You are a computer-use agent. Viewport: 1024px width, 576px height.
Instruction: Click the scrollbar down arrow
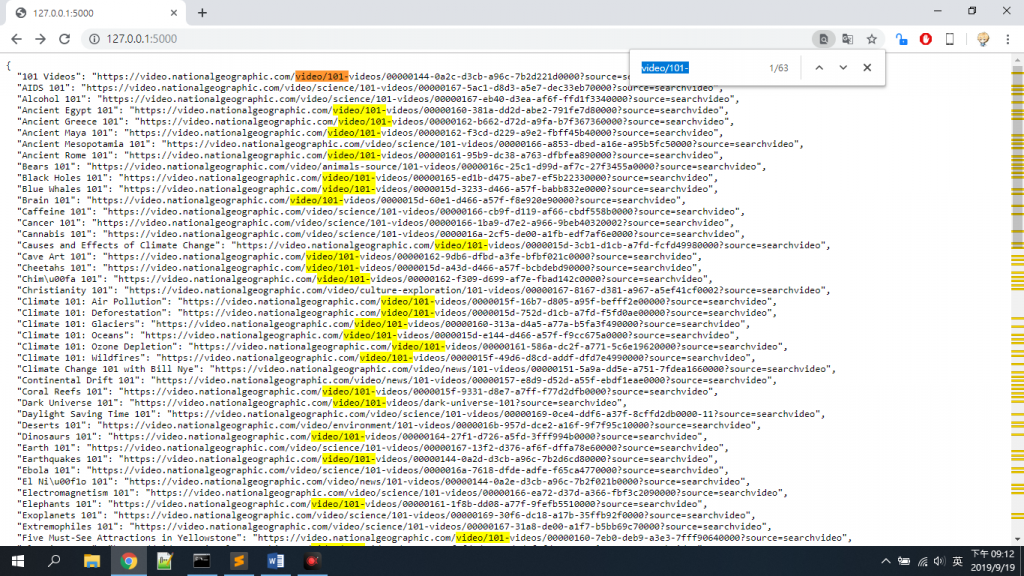point(1017,540)
